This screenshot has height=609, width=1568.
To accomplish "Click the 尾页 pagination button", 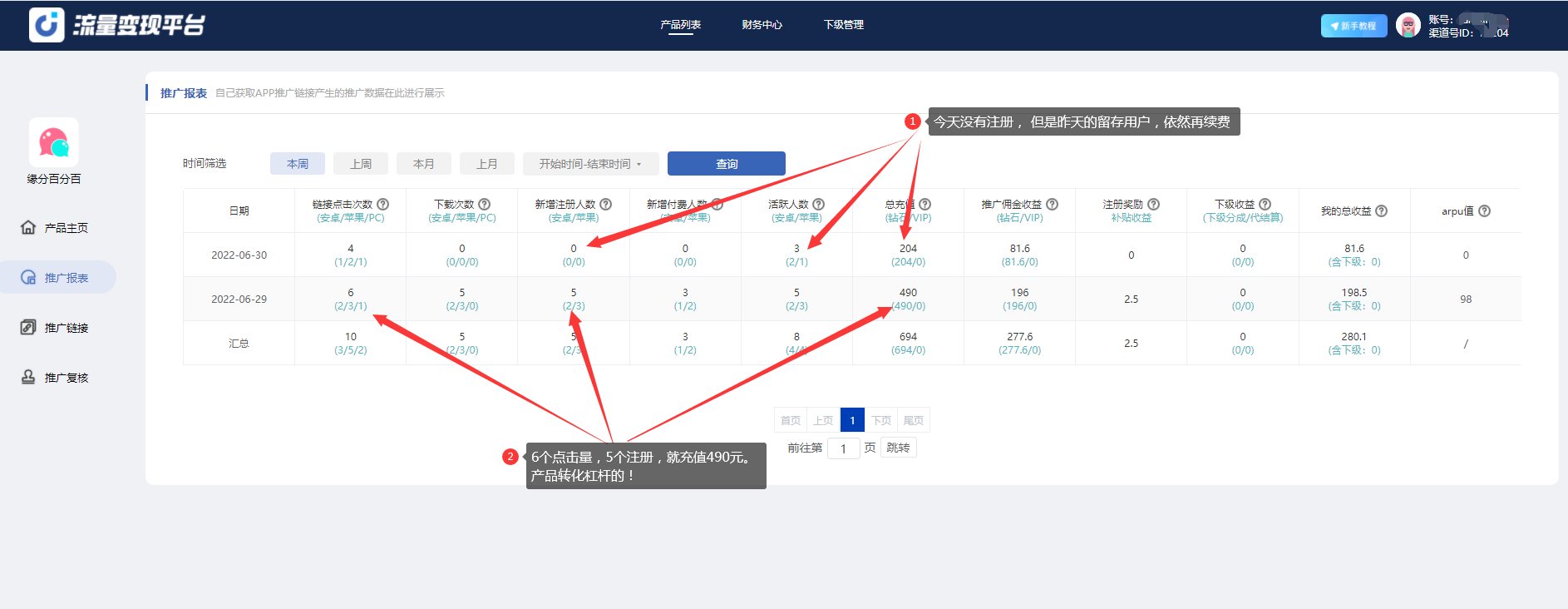I will click(x=914, y=420).
